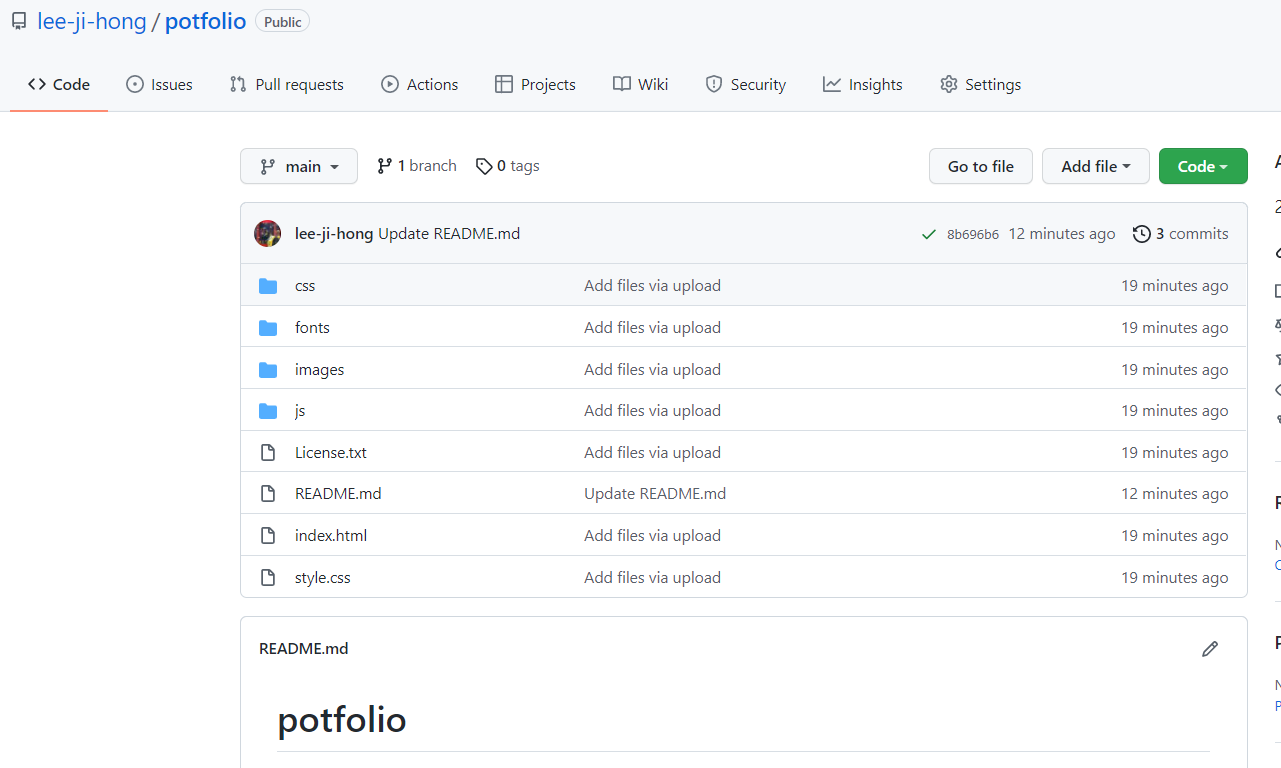Screen dimensions: 1281x768
Task: Click the history clock icon next to commits
Action: coord(1142,234)
